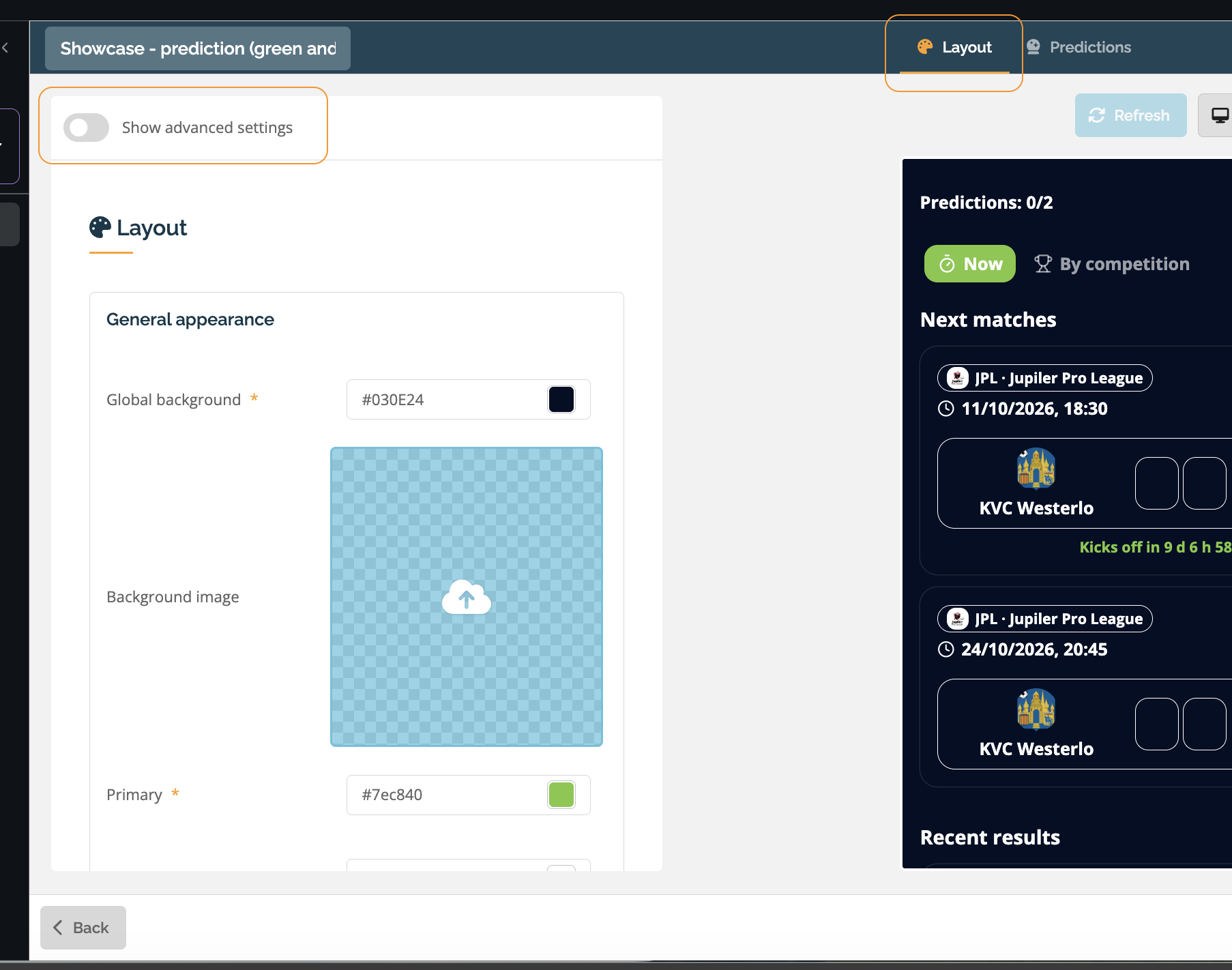Click Jupiler Pro League badge for 11/10/2026 match
Screen dimensions: 1232x970
(x=1045, y=378)
